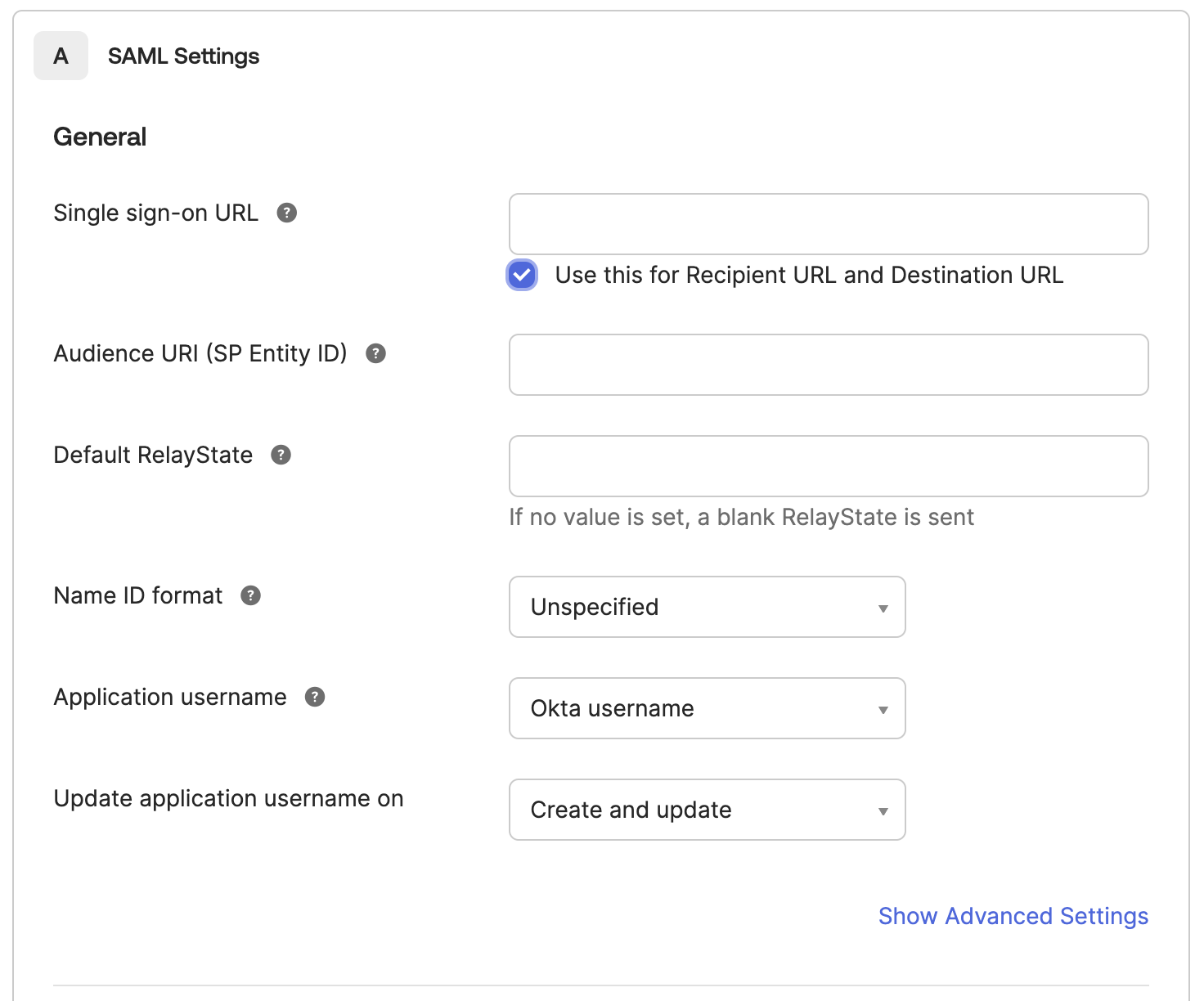Click the "Single sign-on URL" label text

click(x=155, y=213)
